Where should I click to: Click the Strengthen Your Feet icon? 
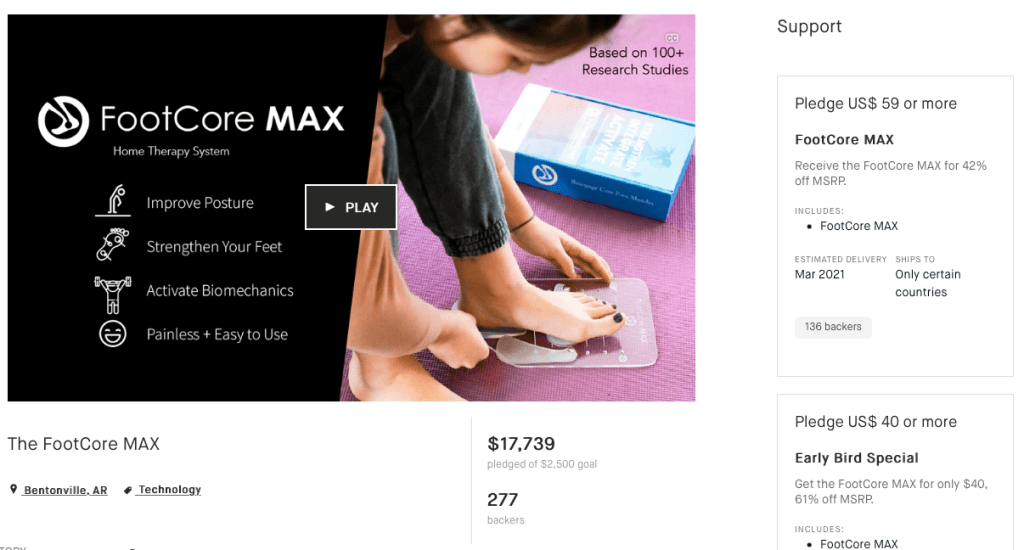click(x=113, y=245)
